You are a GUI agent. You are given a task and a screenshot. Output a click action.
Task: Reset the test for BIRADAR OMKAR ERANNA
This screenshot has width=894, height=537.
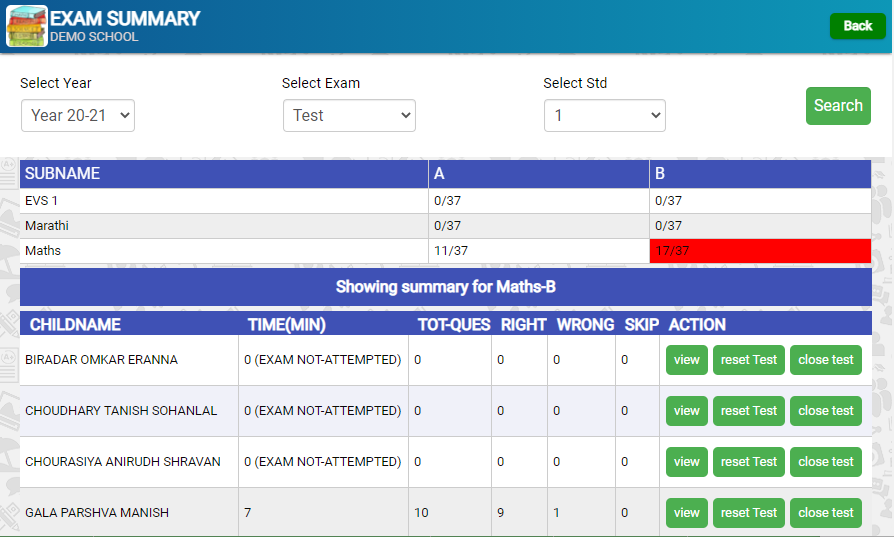749,360
